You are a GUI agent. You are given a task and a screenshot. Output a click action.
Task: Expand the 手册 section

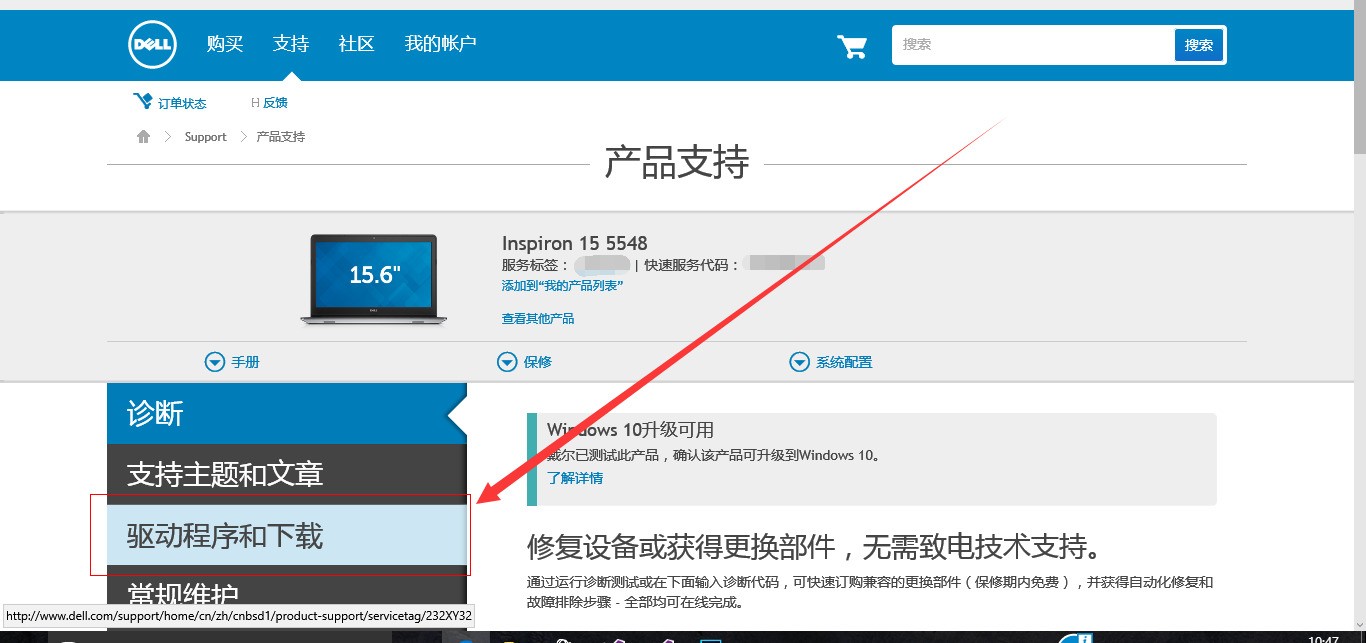(232, 362)
